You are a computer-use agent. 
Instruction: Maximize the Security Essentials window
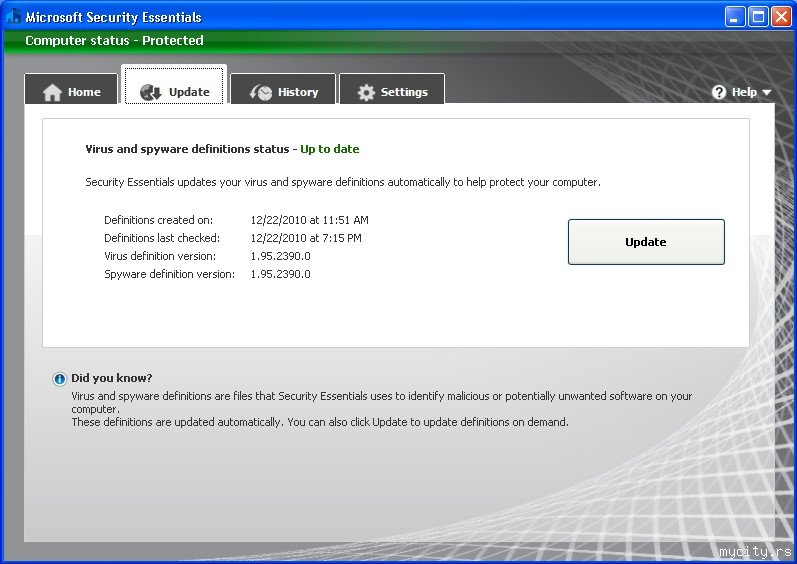pyautogui.click(x=758, y=17)
